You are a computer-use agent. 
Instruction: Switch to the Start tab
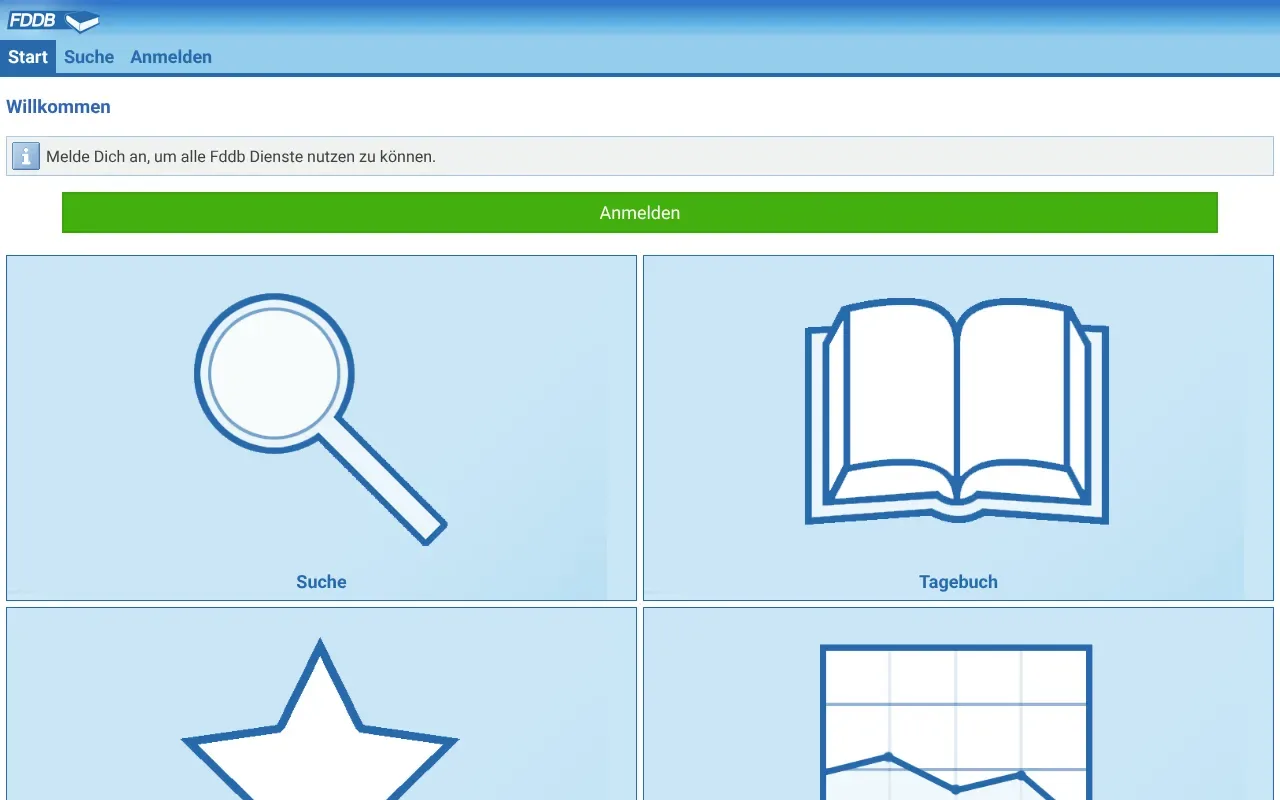(x=28, y=57)
